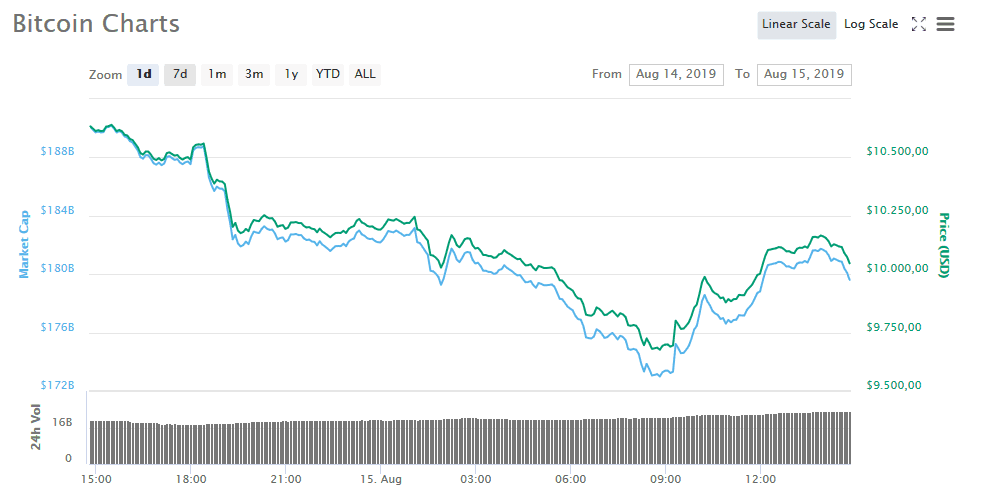Click the 15. Aug marker on timeline
Screen dimensions: 987x499
[x=380, y=479]
